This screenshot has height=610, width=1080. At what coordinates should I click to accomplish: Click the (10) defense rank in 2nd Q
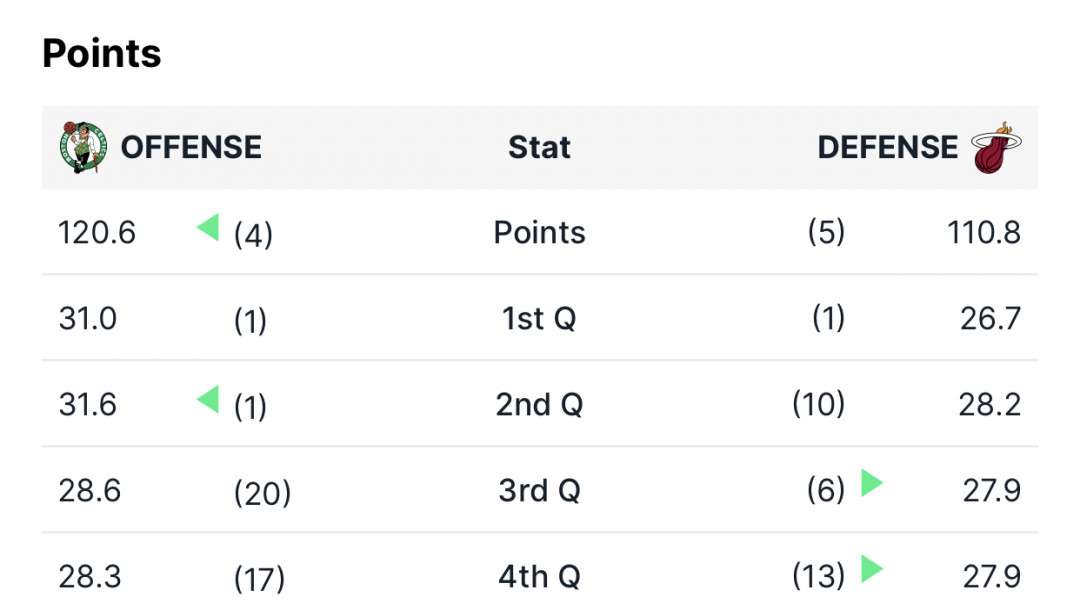[818, 404]
